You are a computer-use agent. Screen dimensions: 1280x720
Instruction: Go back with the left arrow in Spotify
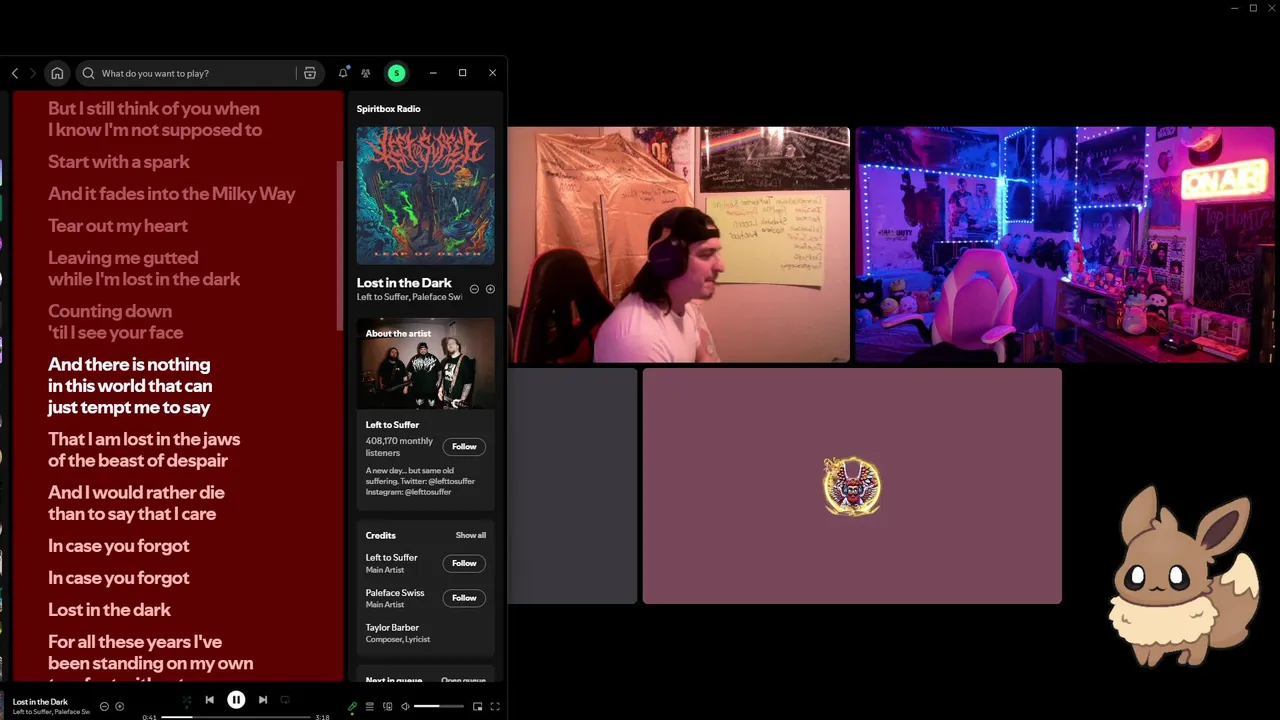(x=15, y=73)
